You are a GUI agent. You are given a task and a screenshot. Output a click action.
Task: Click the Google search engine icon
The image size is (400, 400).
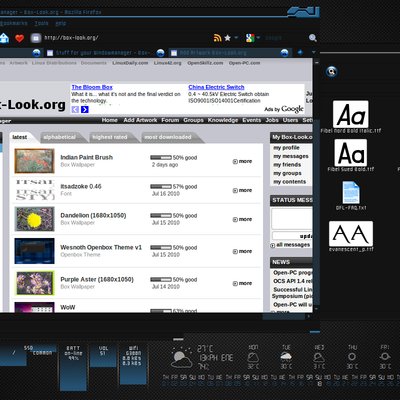pos(250,38)
